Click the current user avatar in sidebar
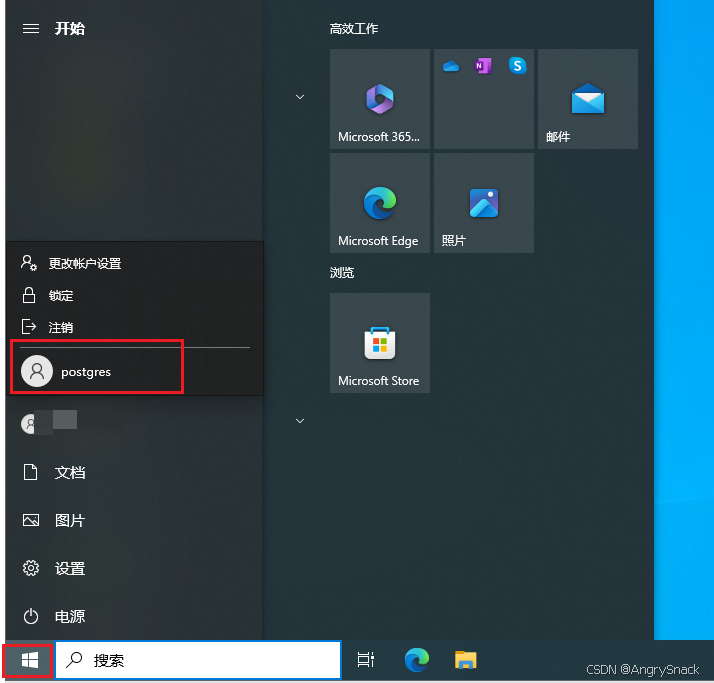The image size is (714, 683). (29, 424)
